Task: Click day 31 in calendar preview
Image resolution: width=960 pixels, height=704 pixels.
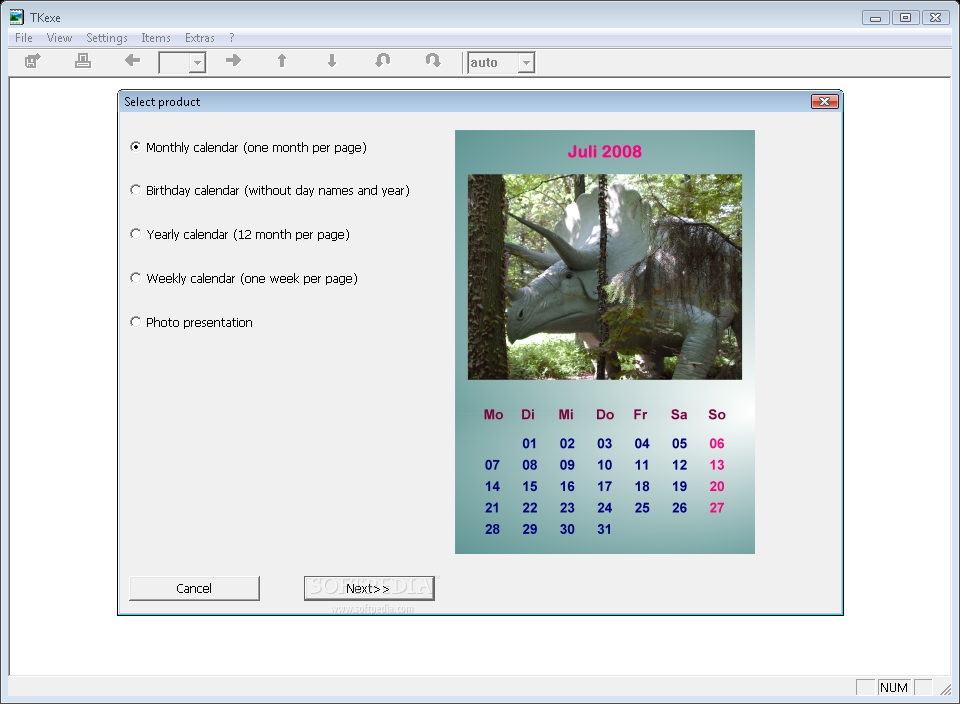Action: tap(604, 529)
